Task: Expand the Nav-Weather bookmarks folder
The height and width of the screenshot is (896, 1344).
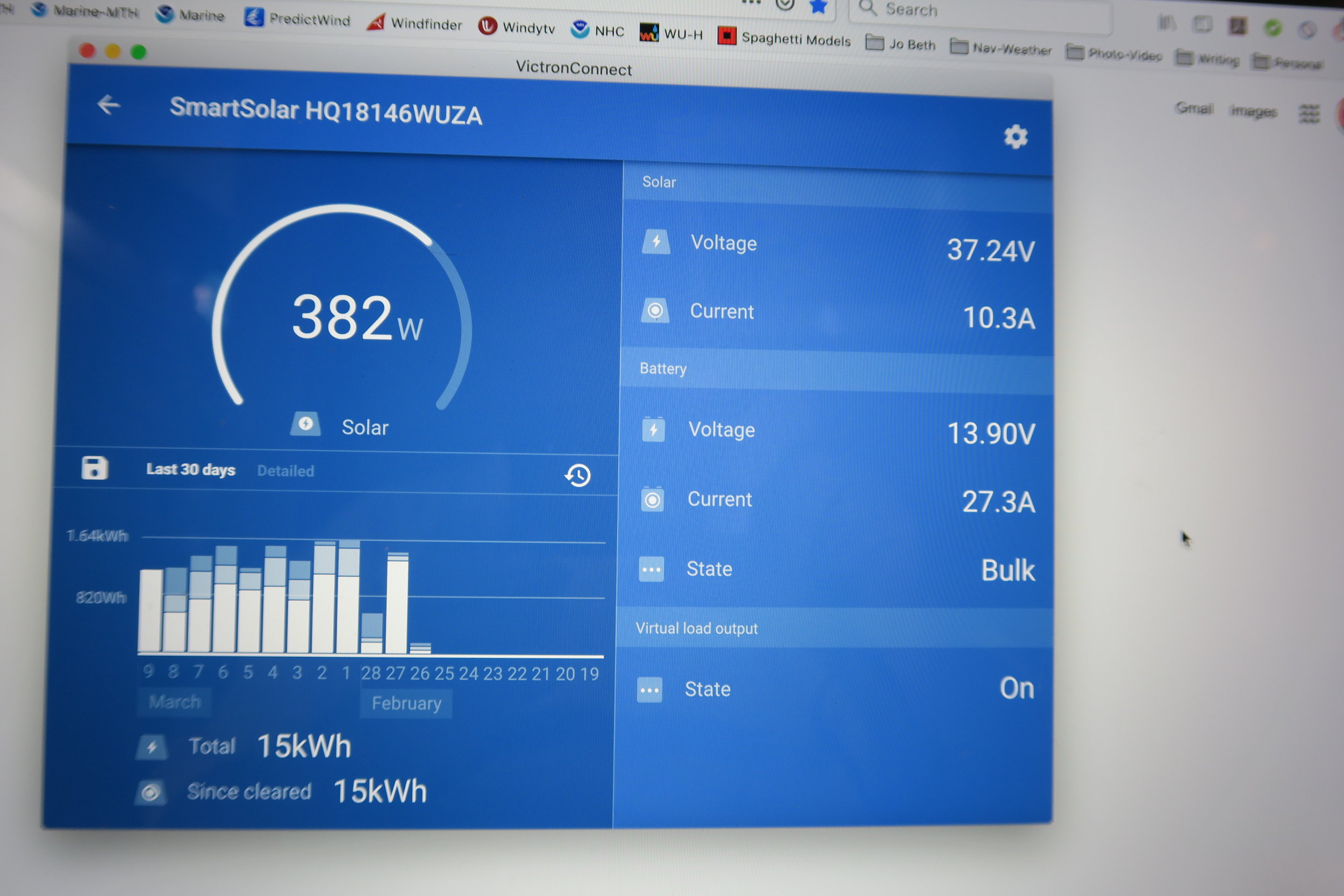Action: (x=1000, y=48)
